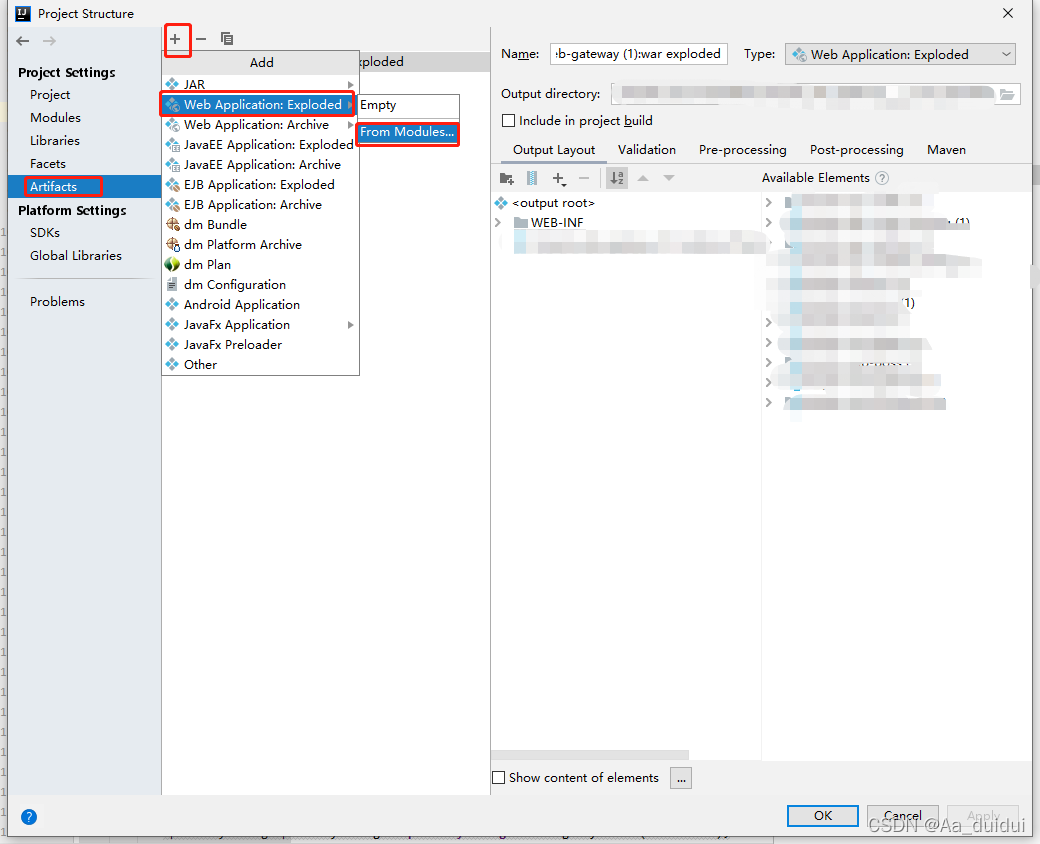Go back with the left arrow

click(x=23, y=41)
